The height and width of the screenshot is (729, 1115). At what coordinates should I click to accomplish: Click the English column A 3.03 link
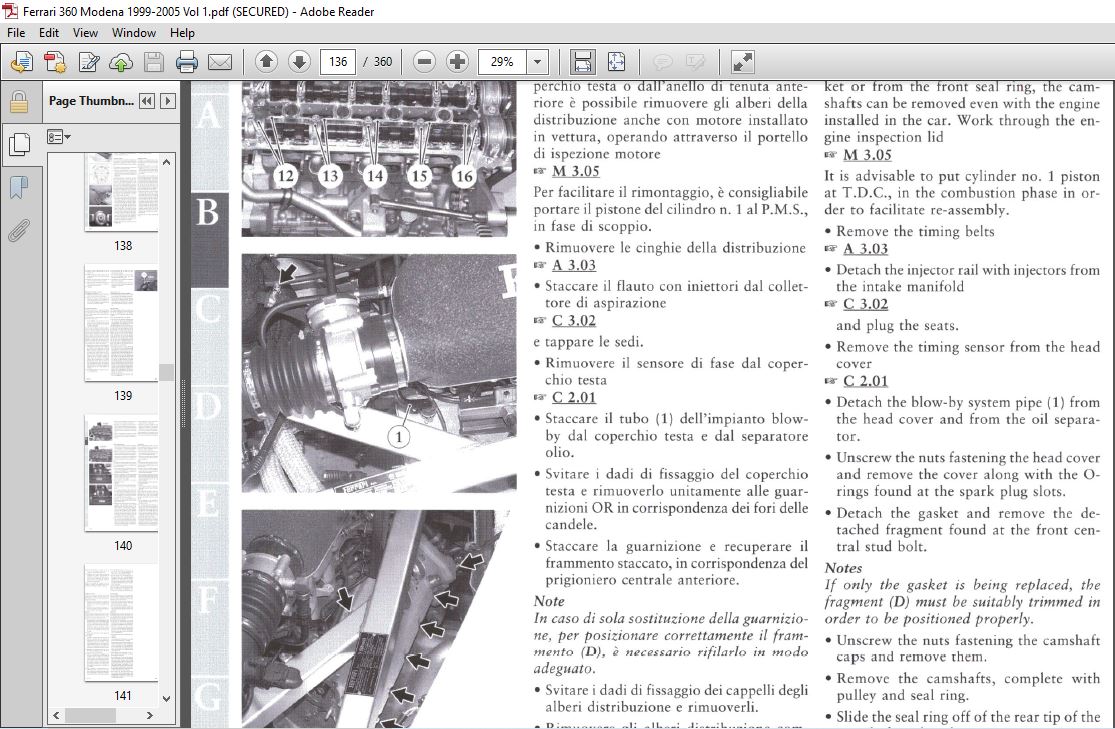click(x=865, y=249)
